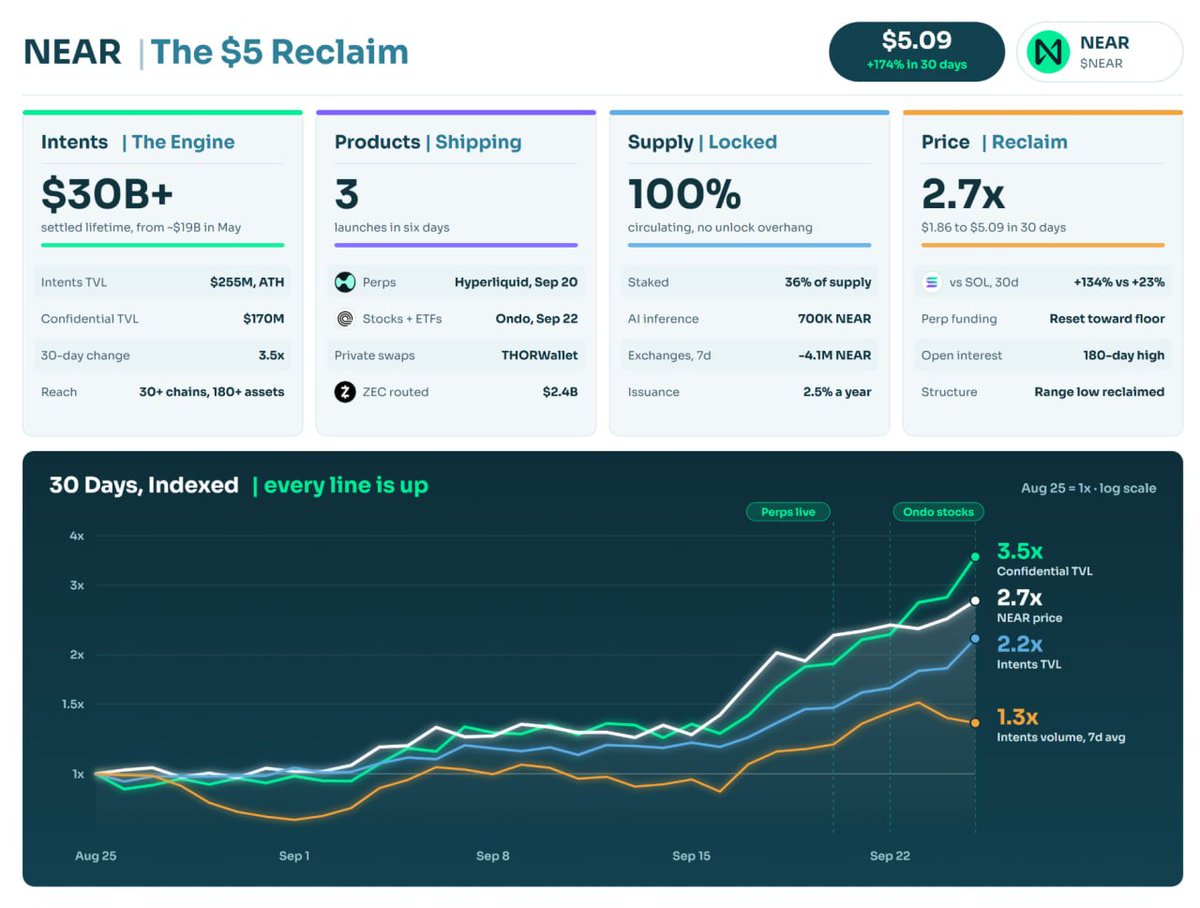Viewport: 1200px width, 908px height.
Task: Click the 700K NEAR value
Action: (x=834, y=319)
